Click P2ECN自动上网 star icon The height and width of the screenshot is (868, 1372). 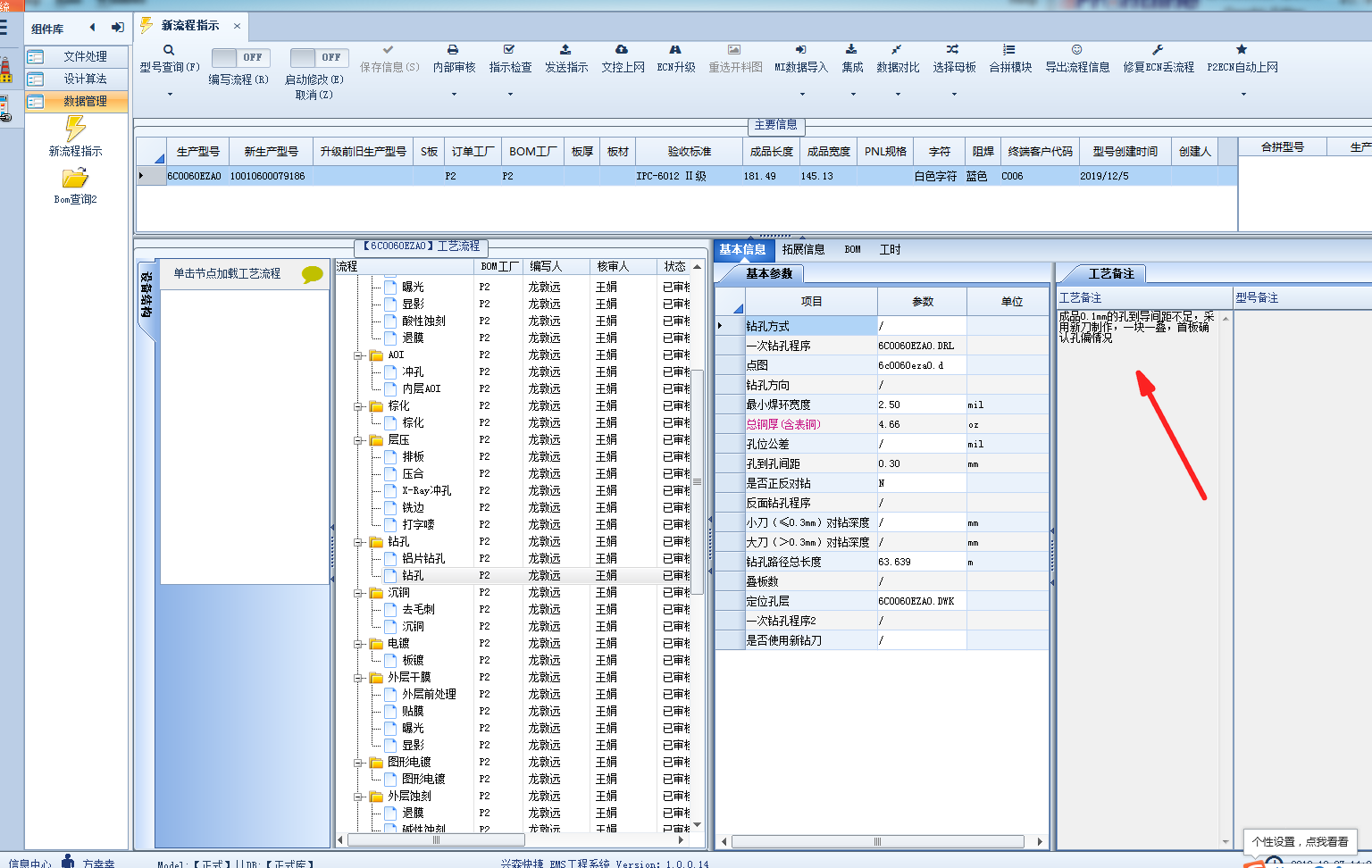coord(1242,50)
